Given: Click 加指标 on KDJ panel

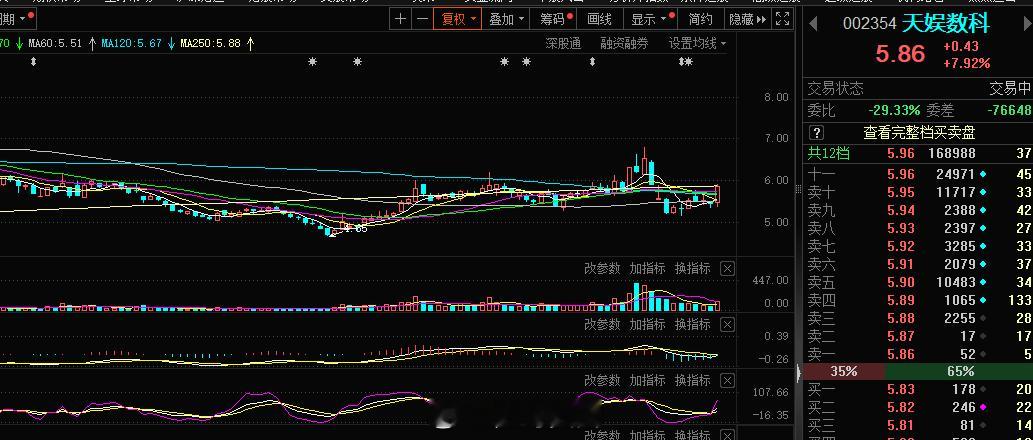Looking at the screenshot, I should point(647,381).
